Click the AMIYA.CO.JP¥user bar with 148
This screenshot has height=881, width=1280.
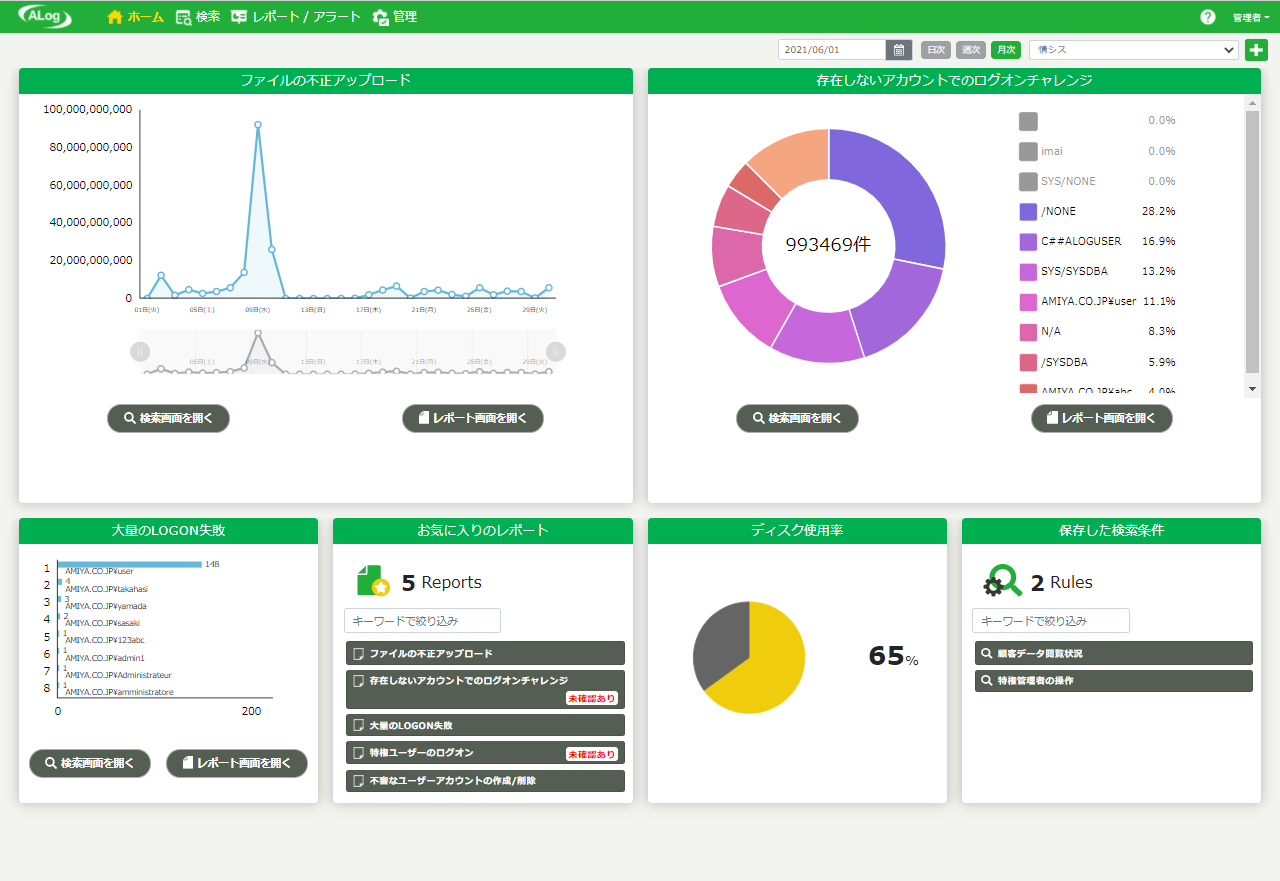(130, 564)
